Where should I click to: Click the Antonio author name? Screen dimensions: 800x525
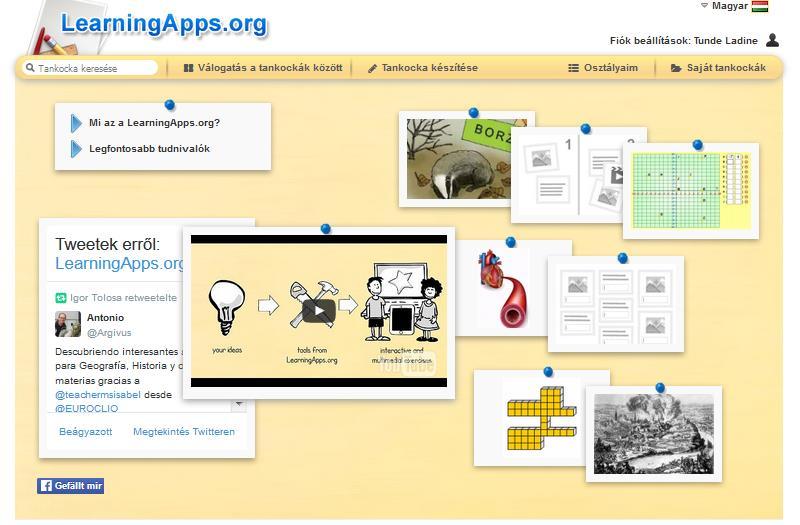point(106,317)
